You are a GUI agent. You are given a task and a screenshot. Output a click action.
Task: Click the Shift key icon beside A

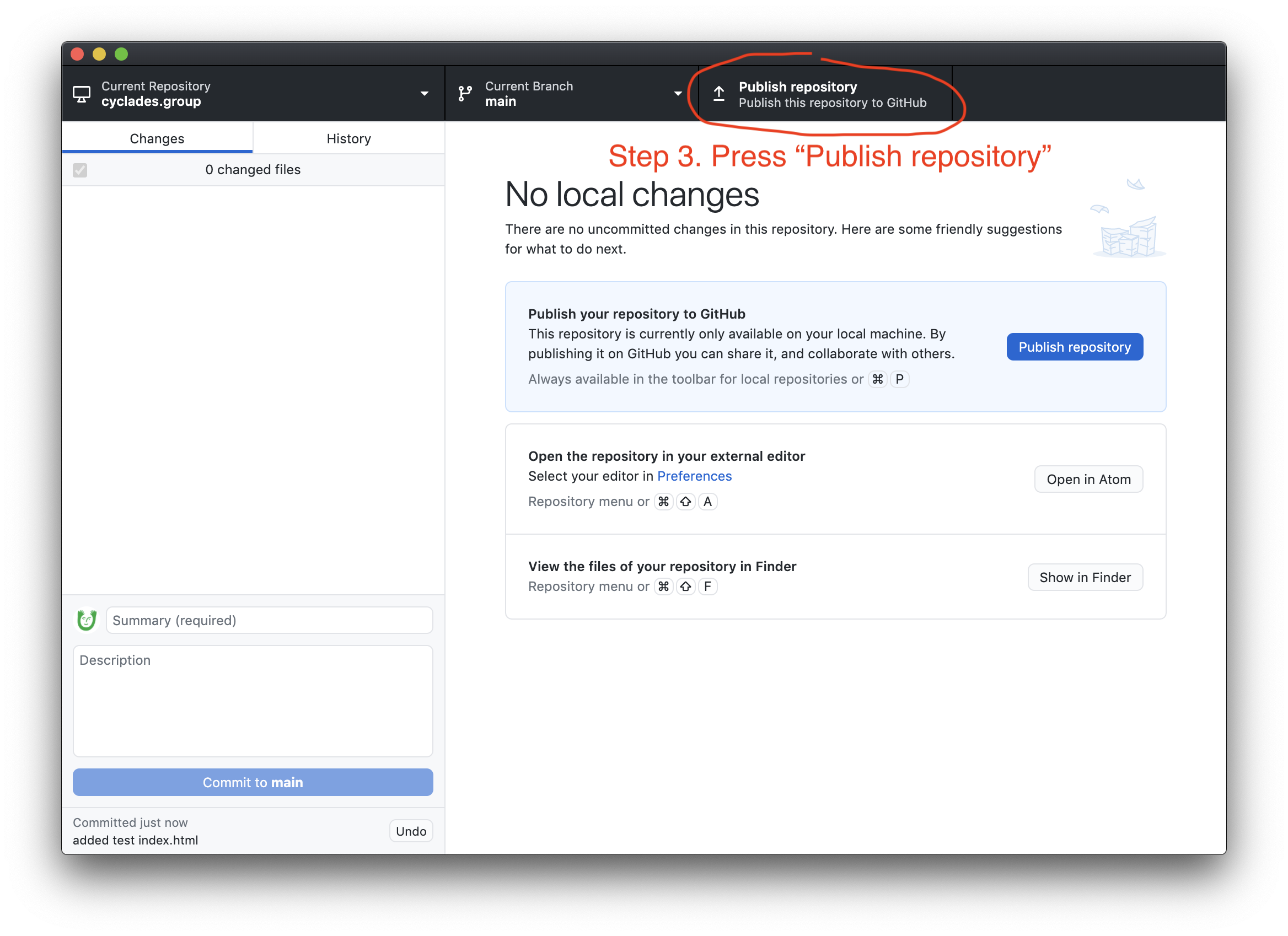[685, 502]
